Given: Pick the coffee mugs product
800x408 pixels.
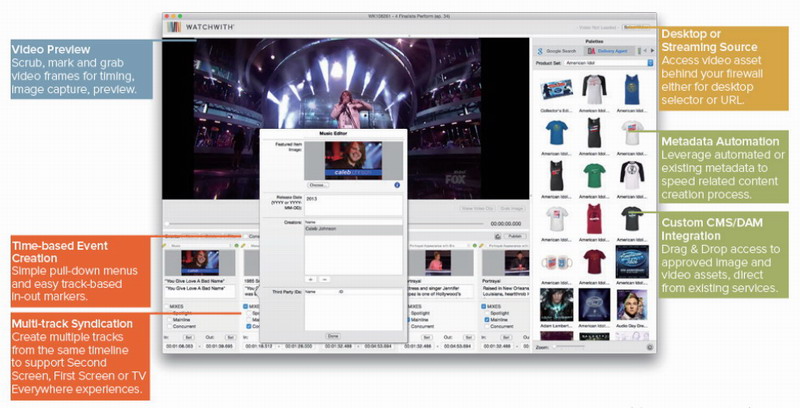Looking at the screenshot, I should tap(557, 262).
